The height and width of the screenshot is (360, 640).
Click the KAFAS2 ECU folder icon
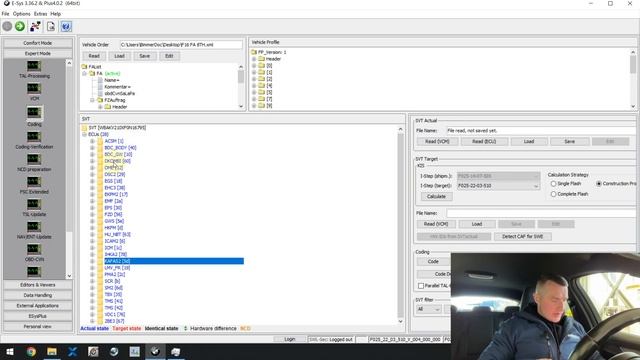coord(100,261)
